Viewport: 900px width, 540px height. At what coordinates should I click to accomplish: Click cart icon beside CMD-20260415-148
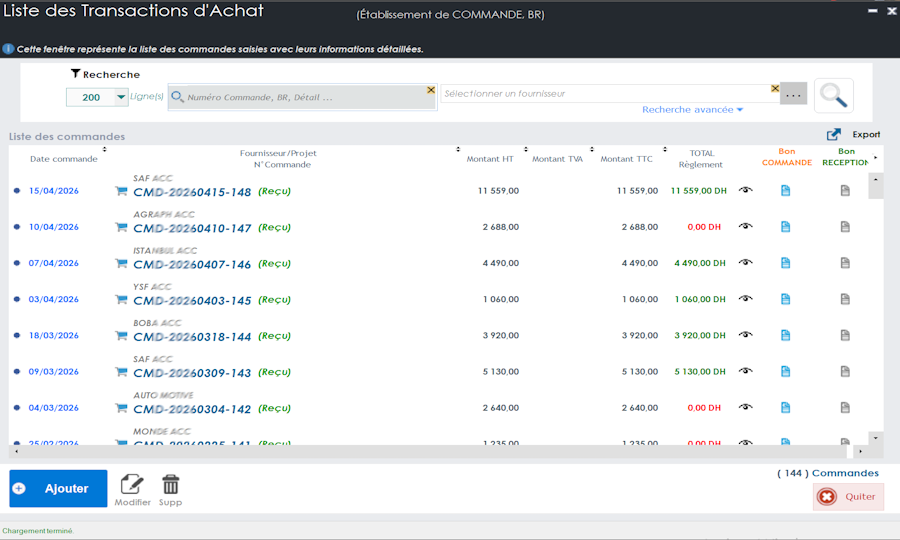coord(121,191)
